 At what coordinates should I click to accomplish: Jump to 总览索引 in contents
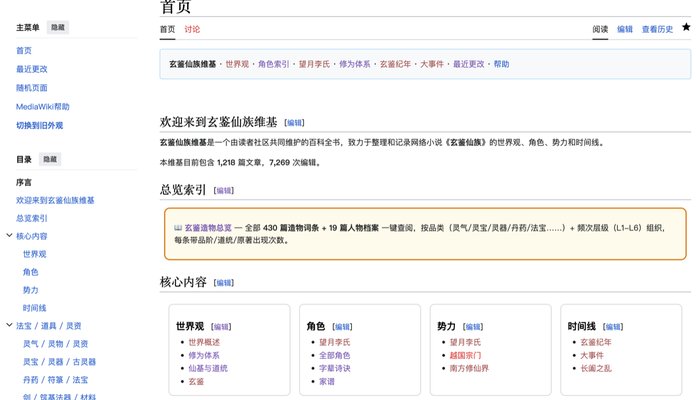pyautogui.click(x=32, y=218)
